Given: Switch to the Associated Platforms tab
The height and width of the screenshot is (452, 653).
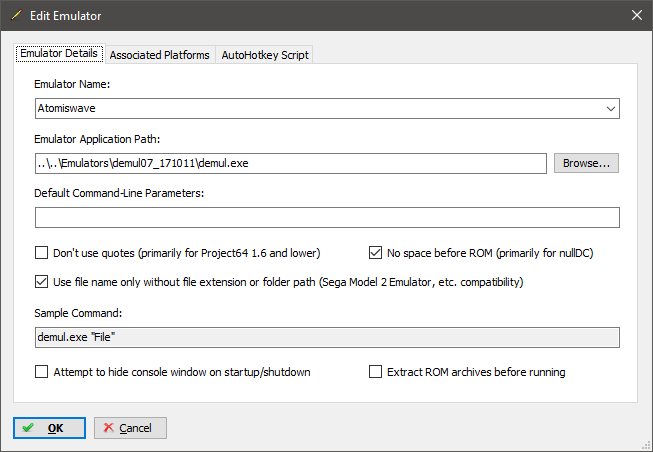Looking at the screenshot, I should click(160, 55).
